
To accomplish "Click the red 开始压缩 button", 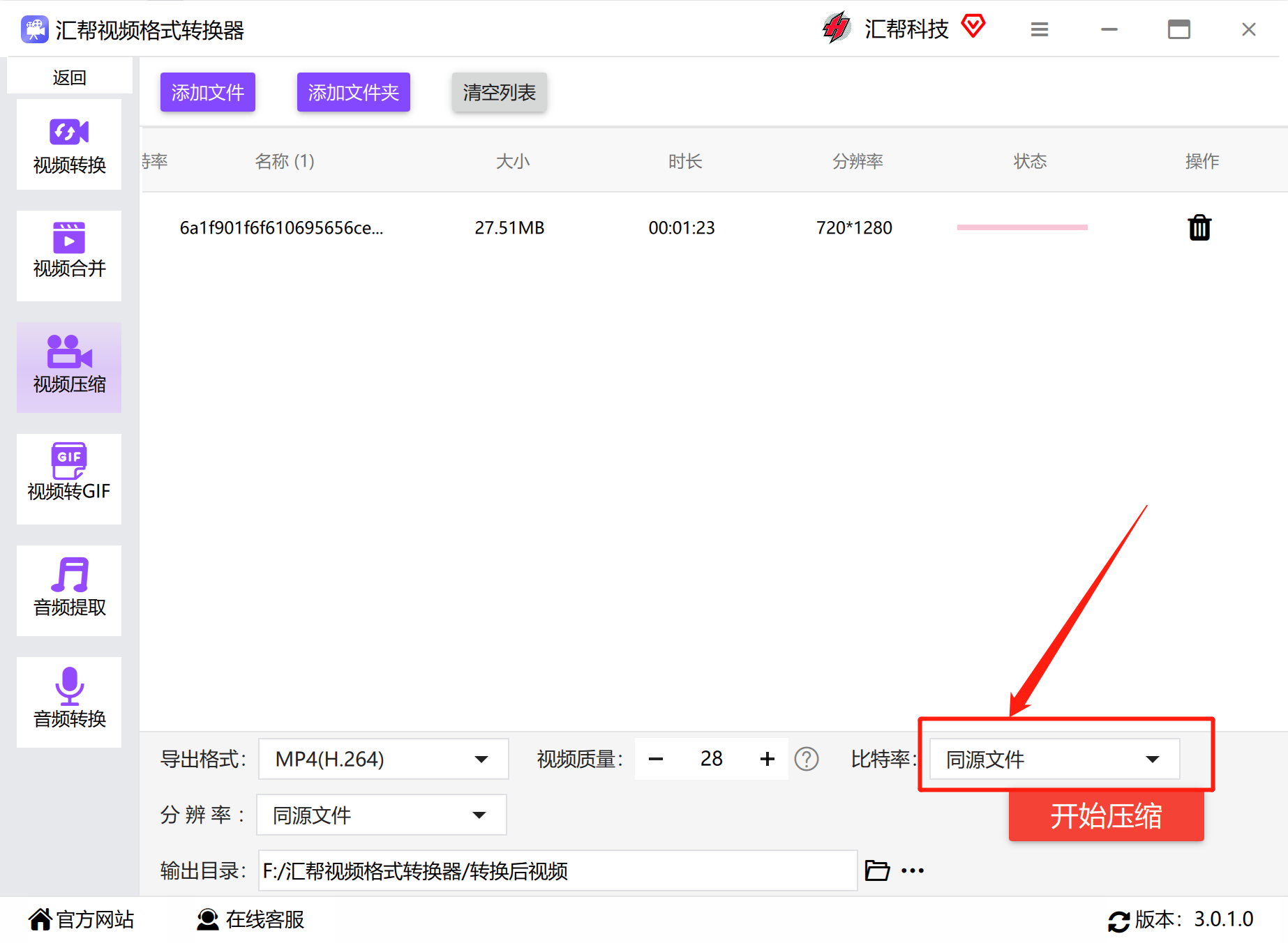I will click(x=1107, y=816).
